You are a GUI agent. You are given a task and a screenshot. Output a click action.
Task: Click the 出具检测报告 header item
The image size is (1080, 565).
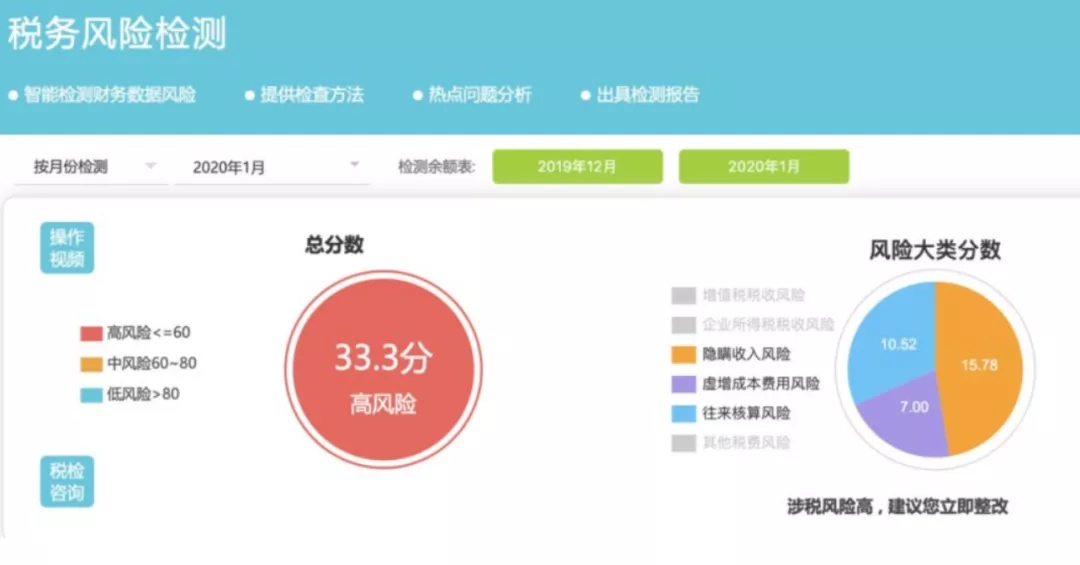(641, 95)
